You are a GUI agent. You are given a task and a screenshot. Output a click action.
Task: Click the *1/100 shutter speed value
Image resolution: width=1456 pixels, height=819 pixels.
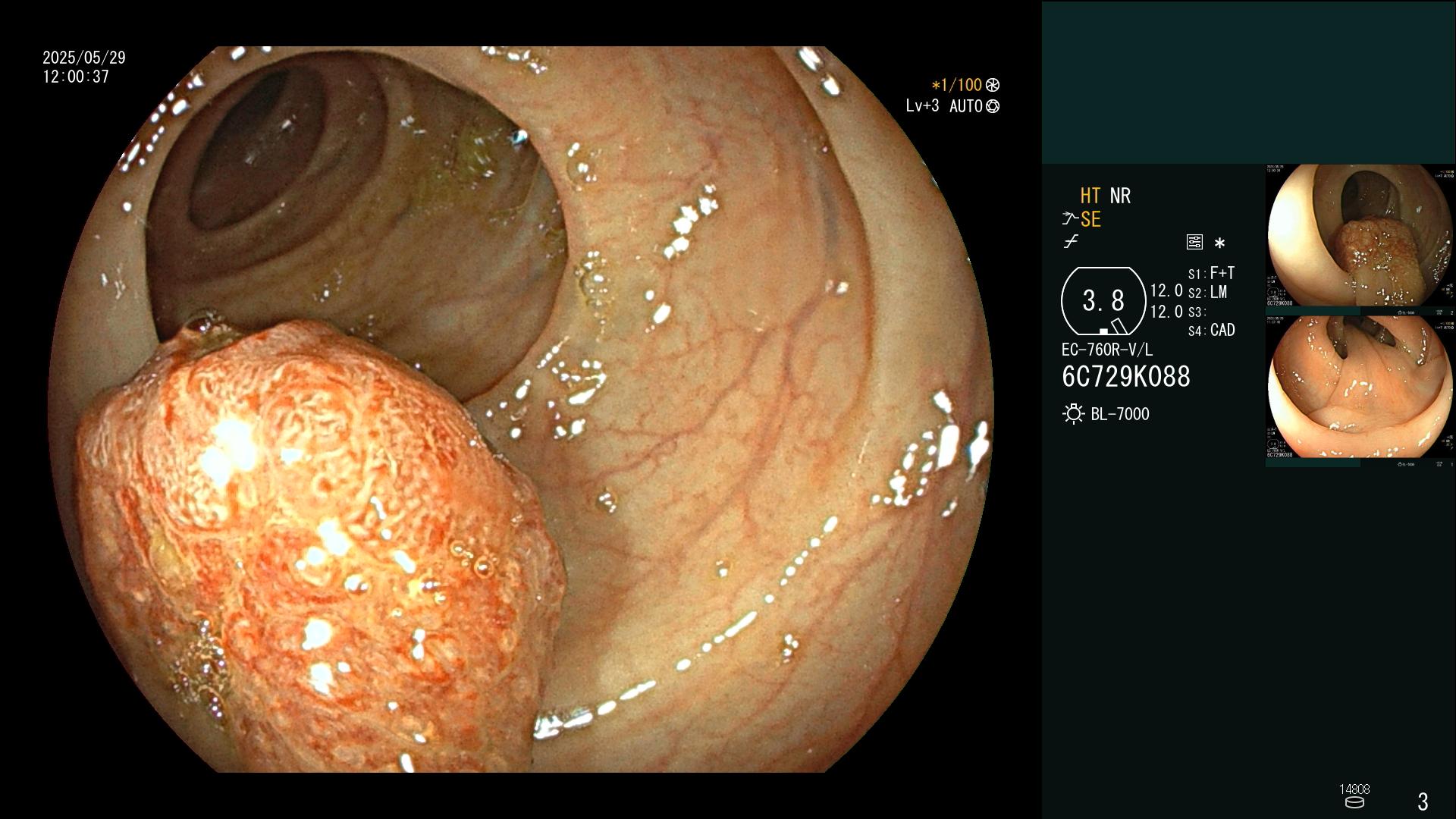956,85
